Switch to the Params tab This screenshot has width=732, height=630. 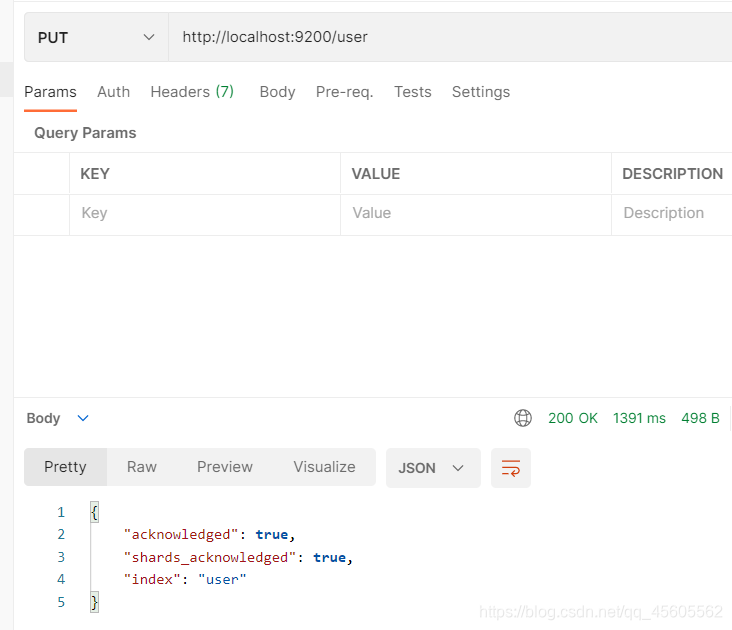click(50, 92)
